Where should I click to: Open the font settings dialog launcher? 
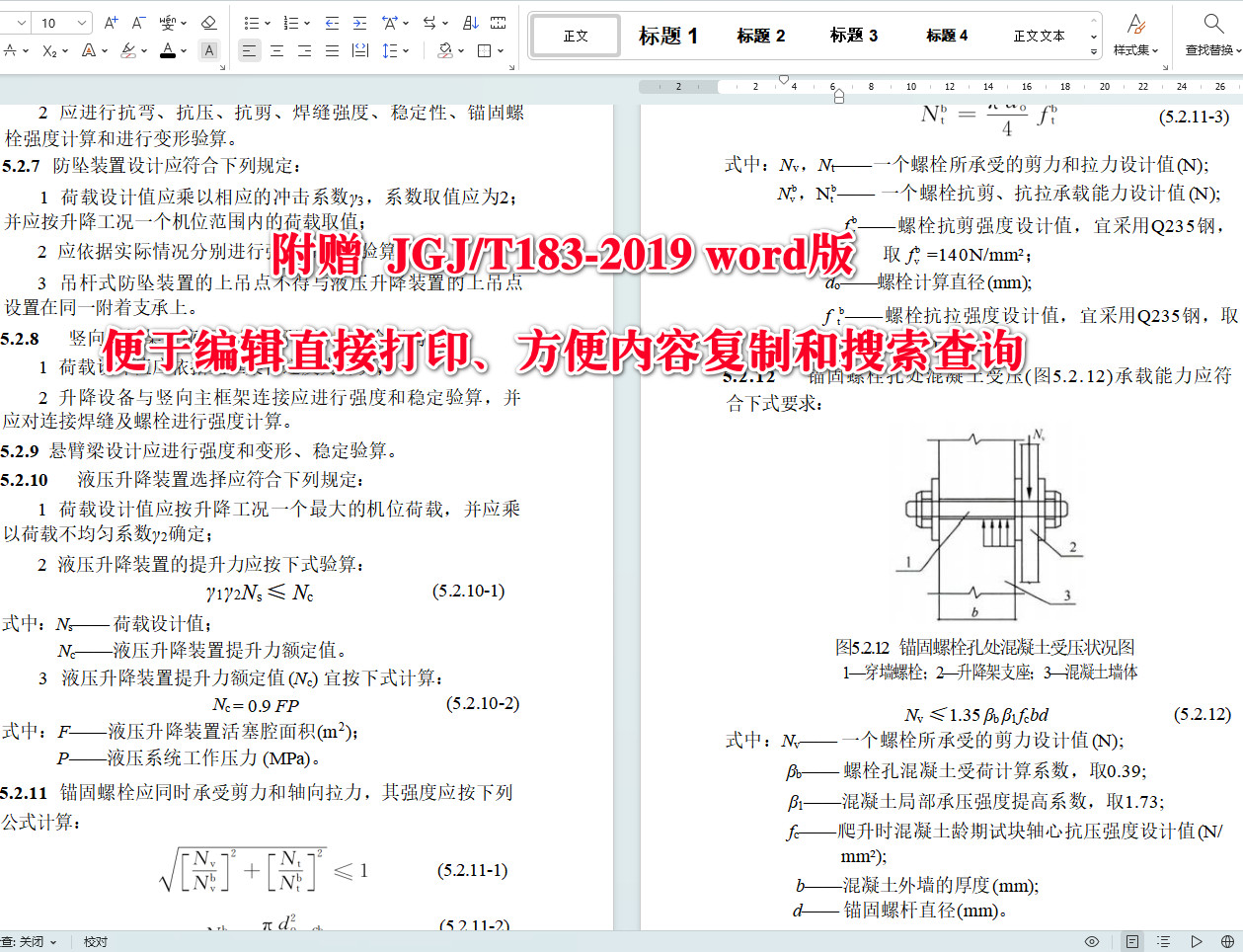[x=222, y=67]
